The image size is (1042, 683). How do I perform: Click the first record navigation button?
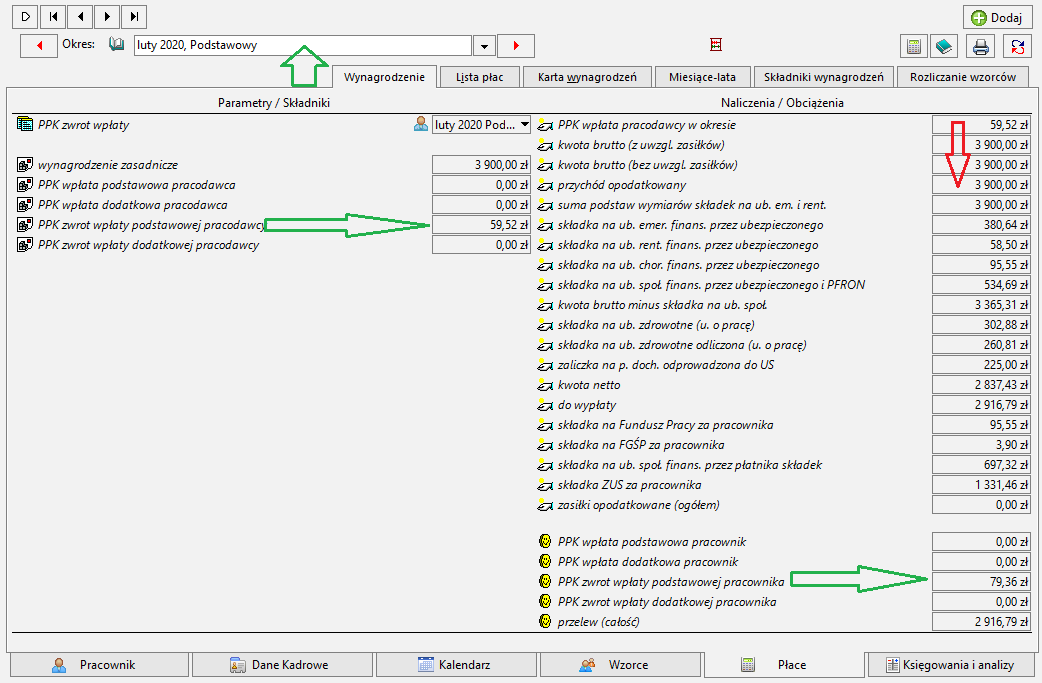pyautogui.click(x=53, y=17)
